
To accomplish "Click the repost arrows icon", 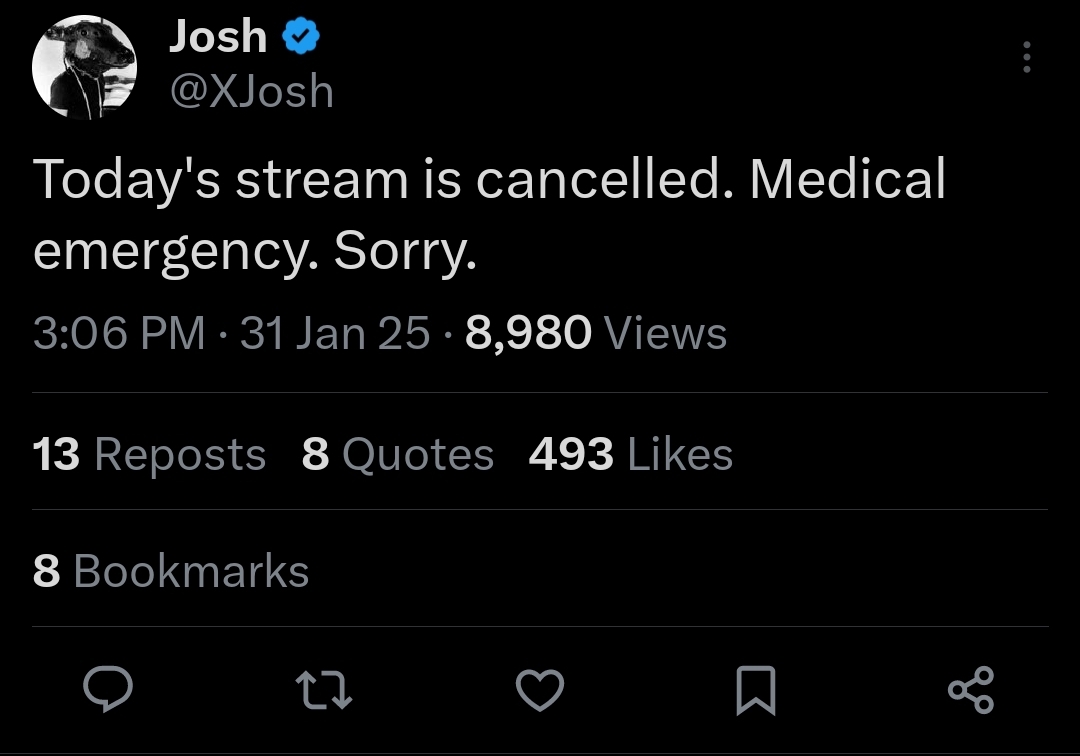I will click(x=326, y=690).
